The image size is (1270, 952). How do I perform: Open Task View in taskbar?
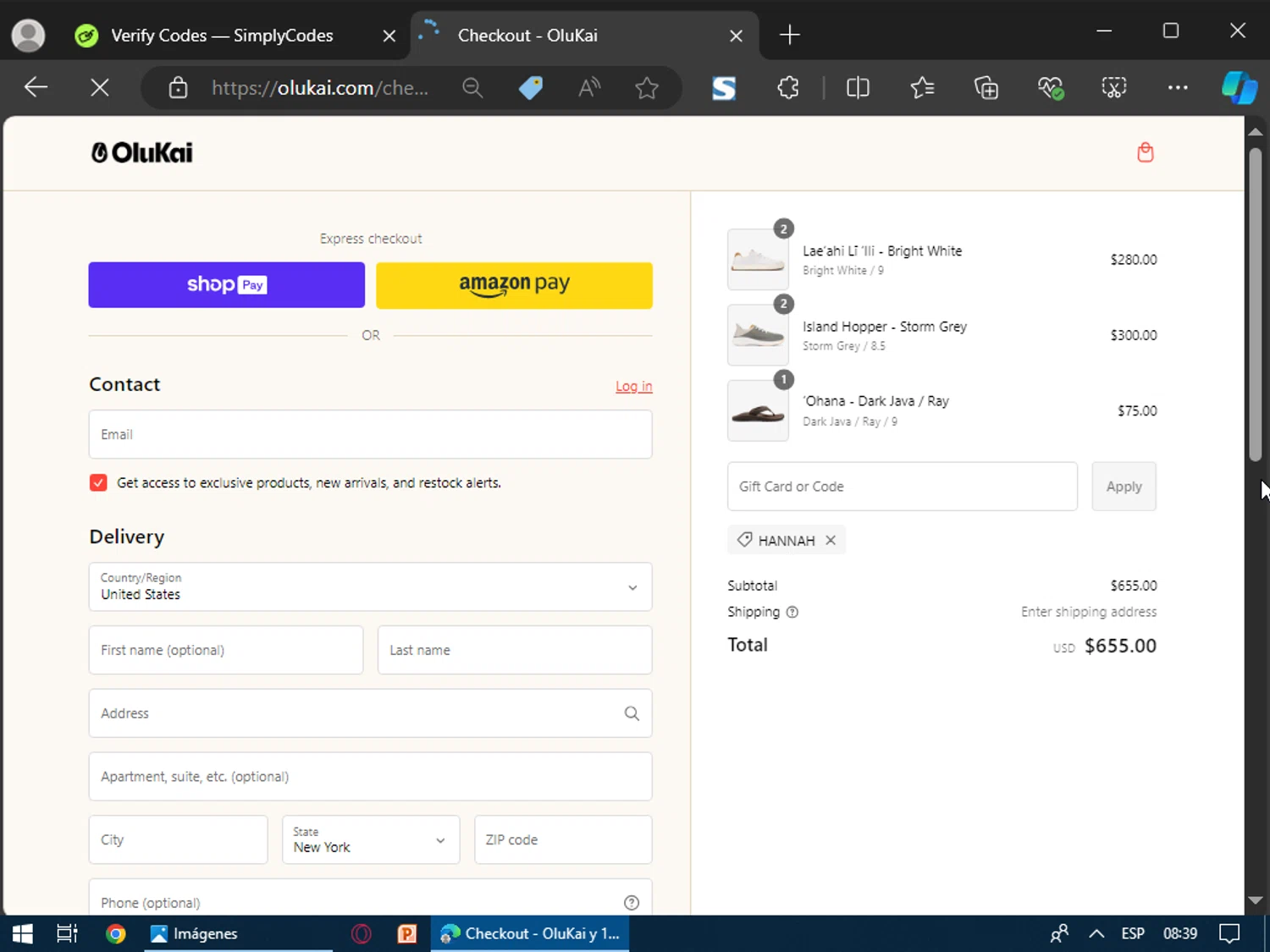click(x=67, y=933)
